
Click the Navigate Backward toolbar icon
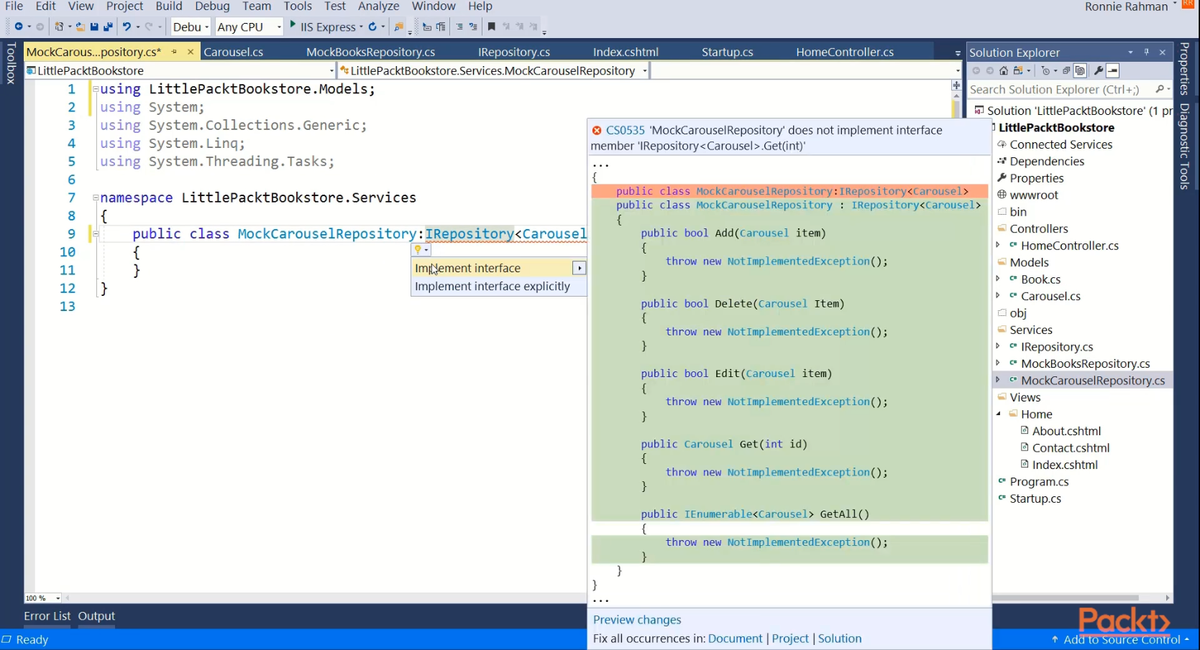[x=17, y=26]
